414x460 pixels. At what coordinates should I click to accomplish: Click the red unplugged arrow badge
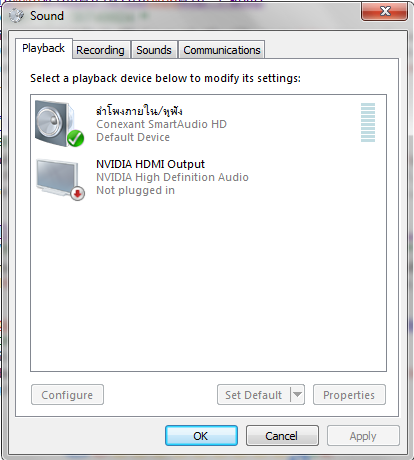[78, 193]
